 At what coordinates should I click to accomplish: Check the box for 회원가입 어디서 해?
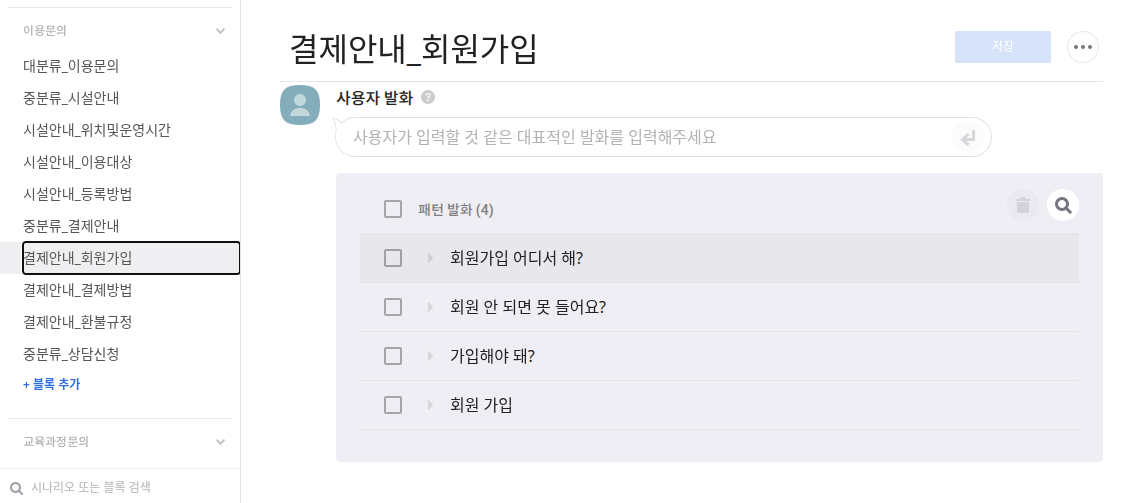tap(393, 258)
